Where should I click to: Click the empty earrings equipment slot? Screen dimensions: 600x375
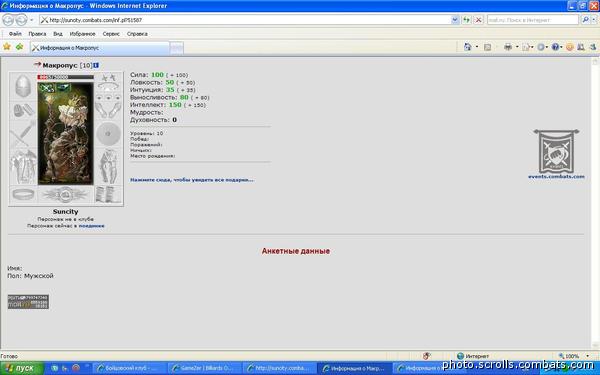point(108,77)
